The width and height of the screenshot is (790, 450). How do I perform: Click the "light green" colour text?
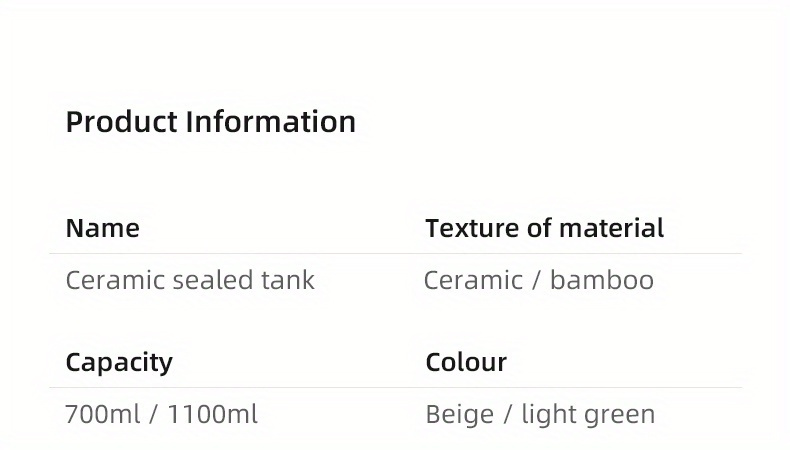click(x=589, y=414)
